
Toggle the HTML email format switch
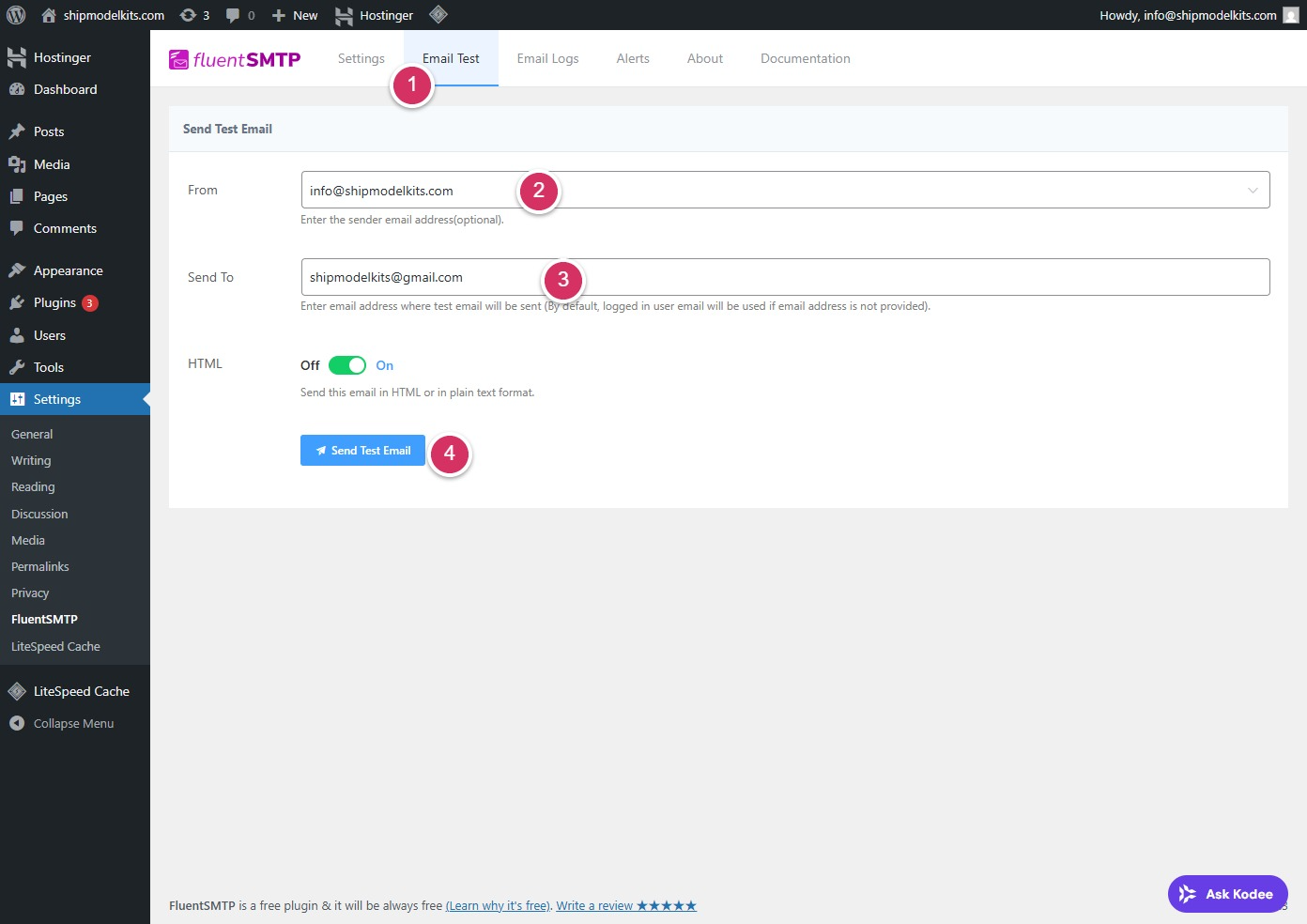pos(346,365)
